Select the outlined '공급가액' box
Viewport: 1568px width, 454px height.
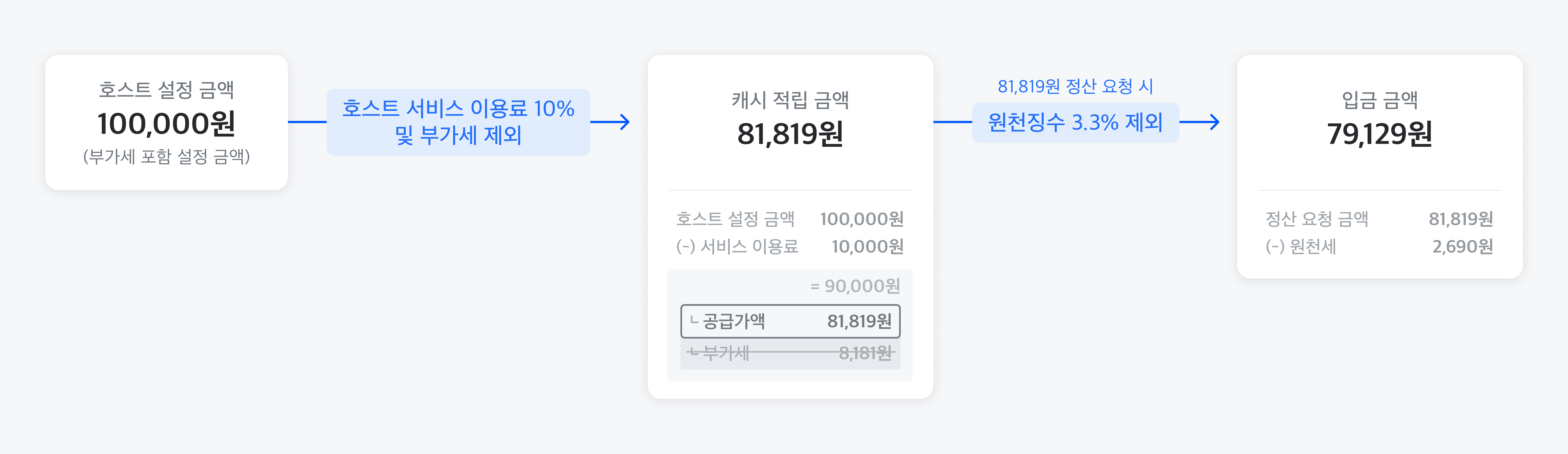point(790,321)
